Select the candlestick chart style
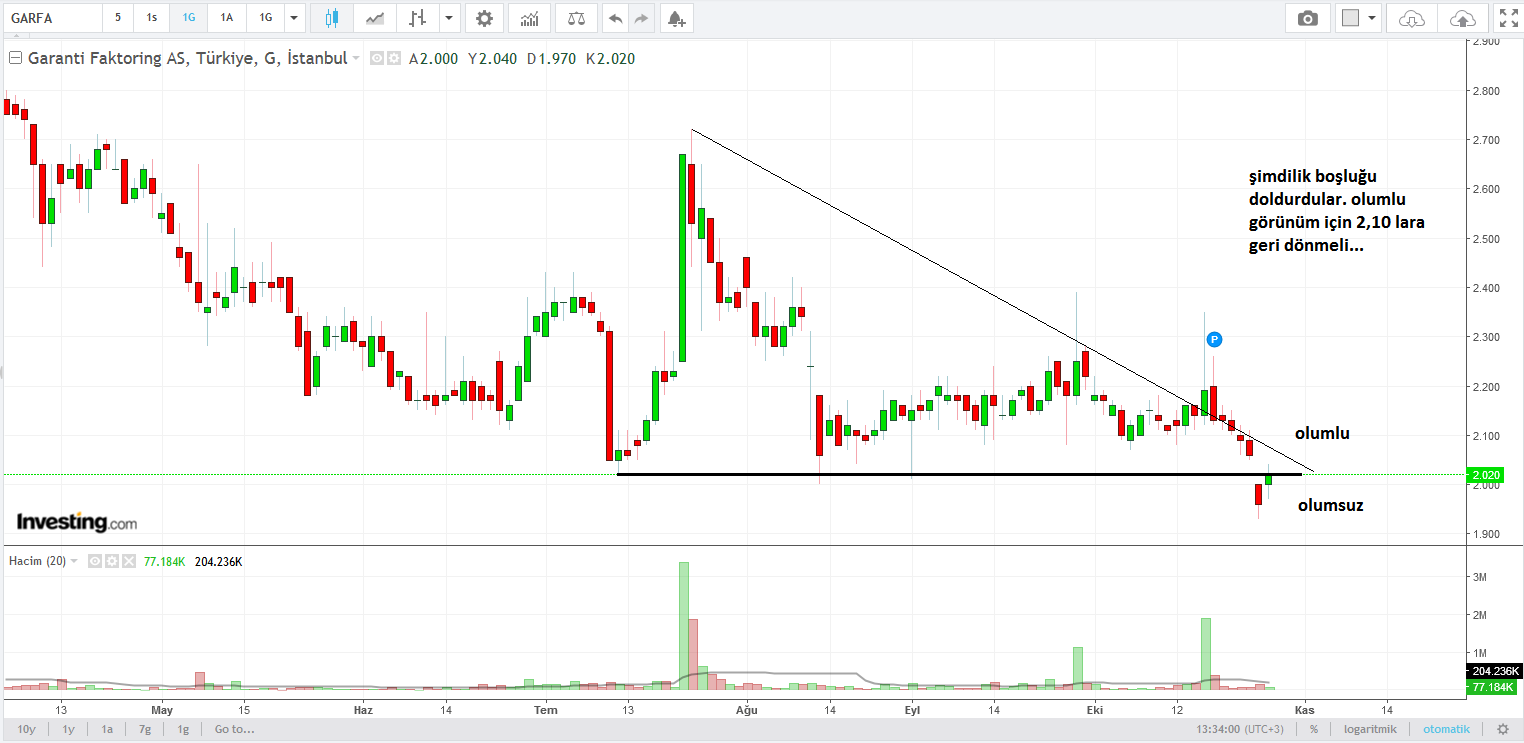The width and height of the screenshot is (1524, 743). pos(333,18)
